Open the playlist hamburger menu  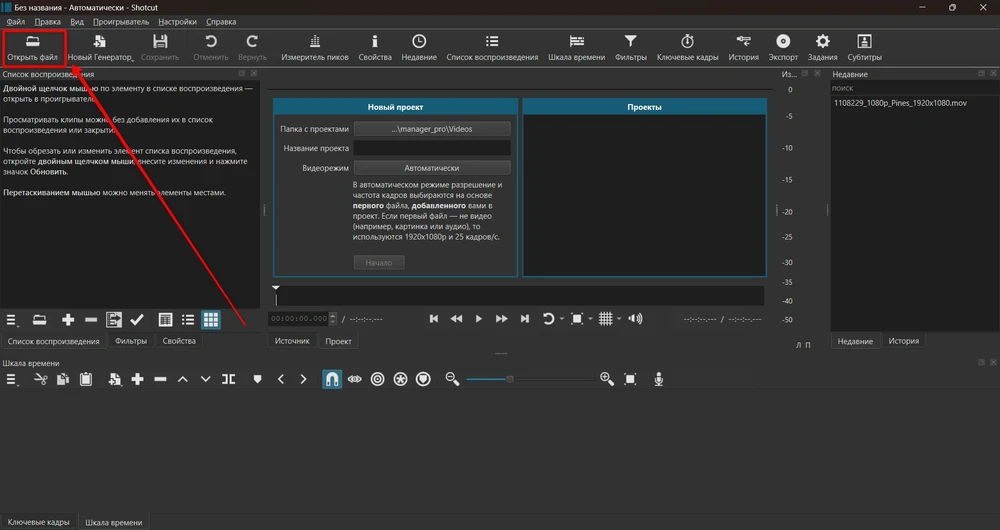click(x=12, y=320)
